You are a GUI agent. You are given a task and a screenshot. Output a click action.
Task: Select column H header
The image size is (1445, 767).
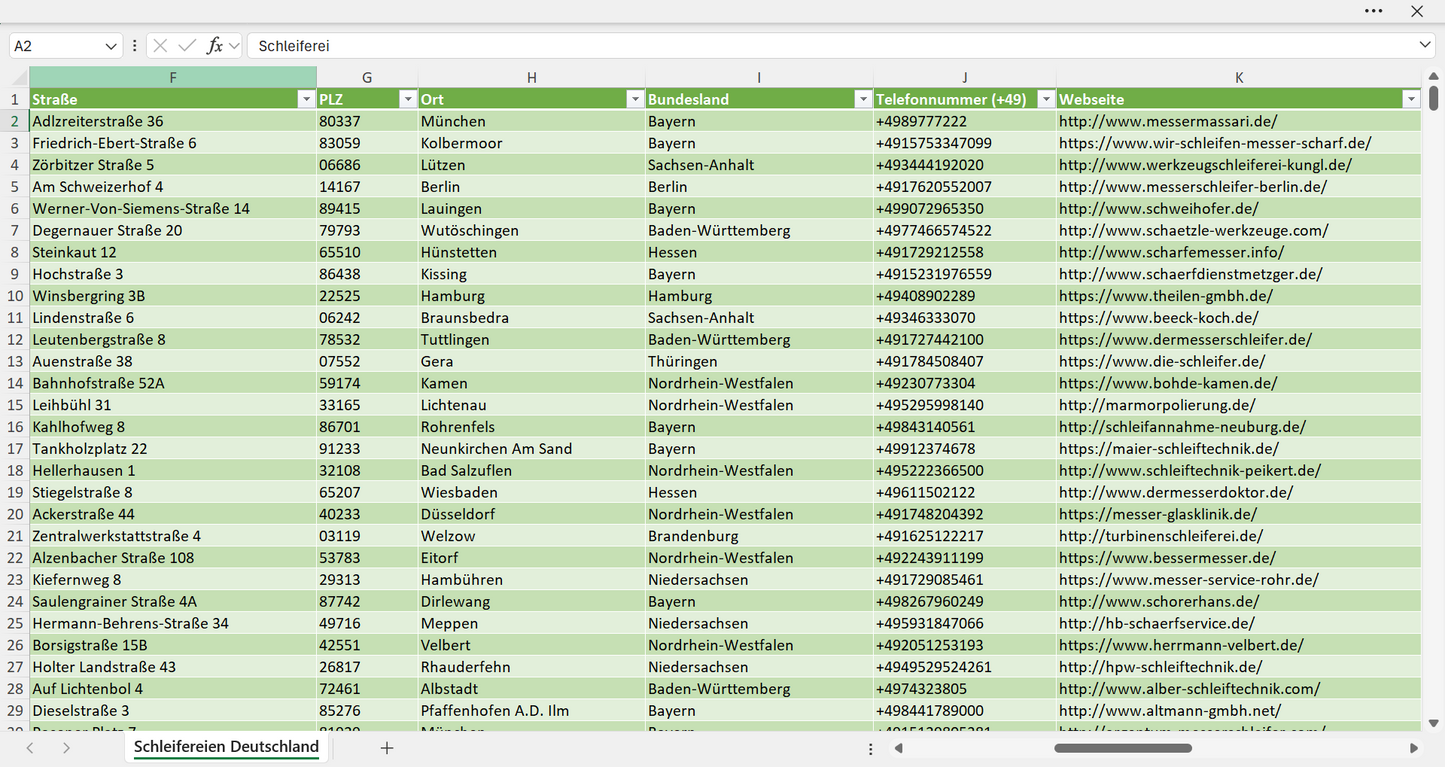532,77
